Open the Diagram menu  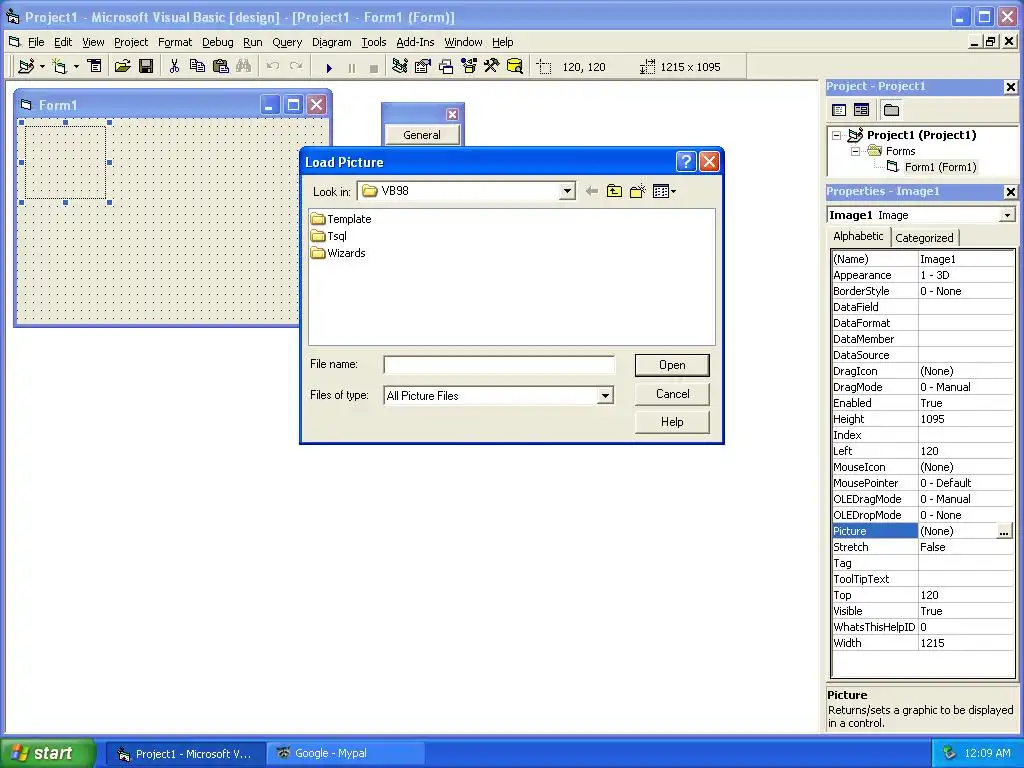(x=331, y=42)
